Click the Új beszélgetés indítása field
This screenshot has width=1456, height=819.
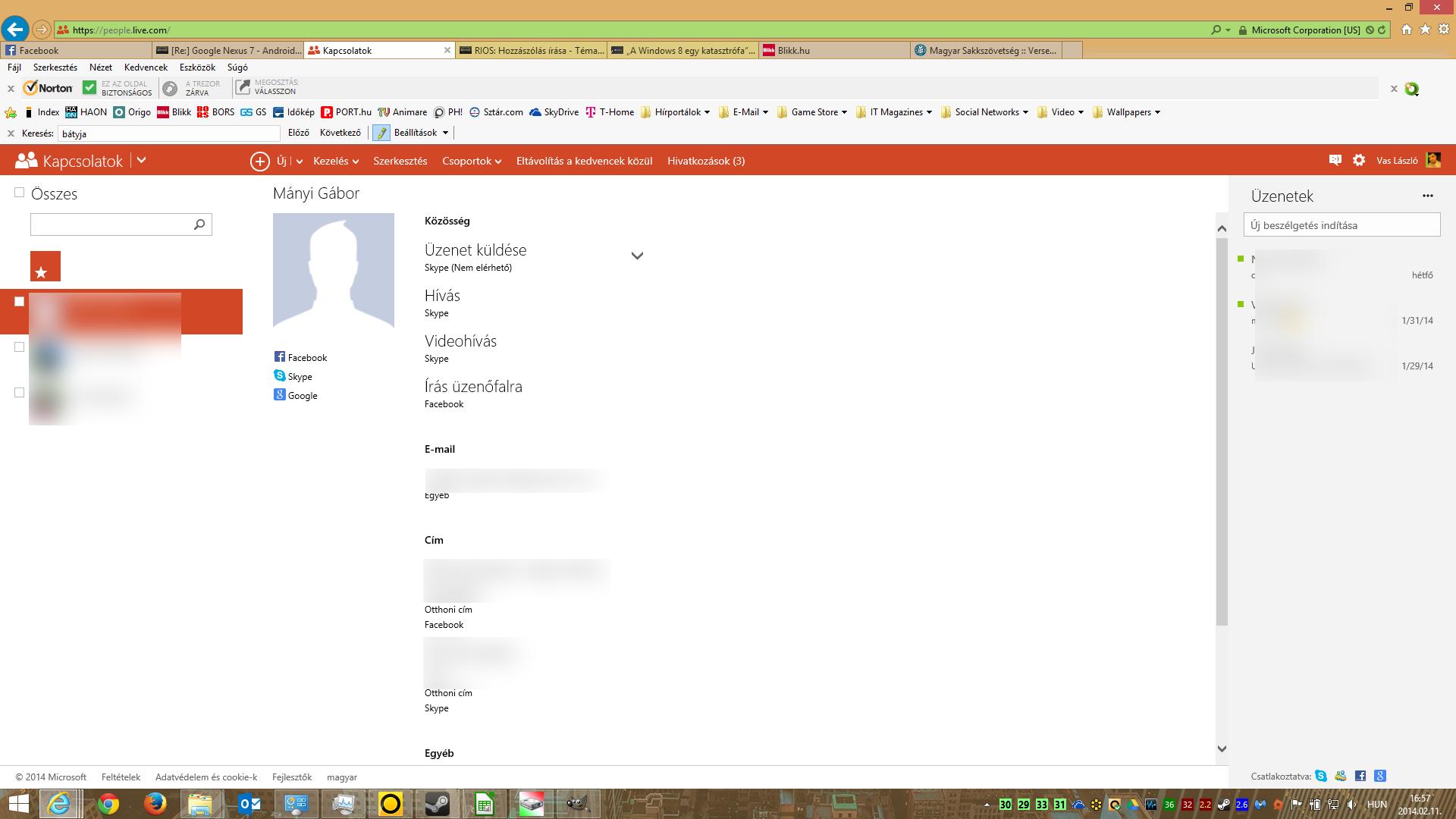click(1341, 225)
